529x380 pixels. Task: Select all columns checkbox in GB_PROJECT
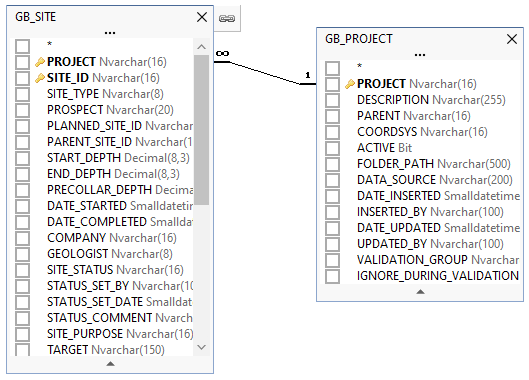click(332, 68)
